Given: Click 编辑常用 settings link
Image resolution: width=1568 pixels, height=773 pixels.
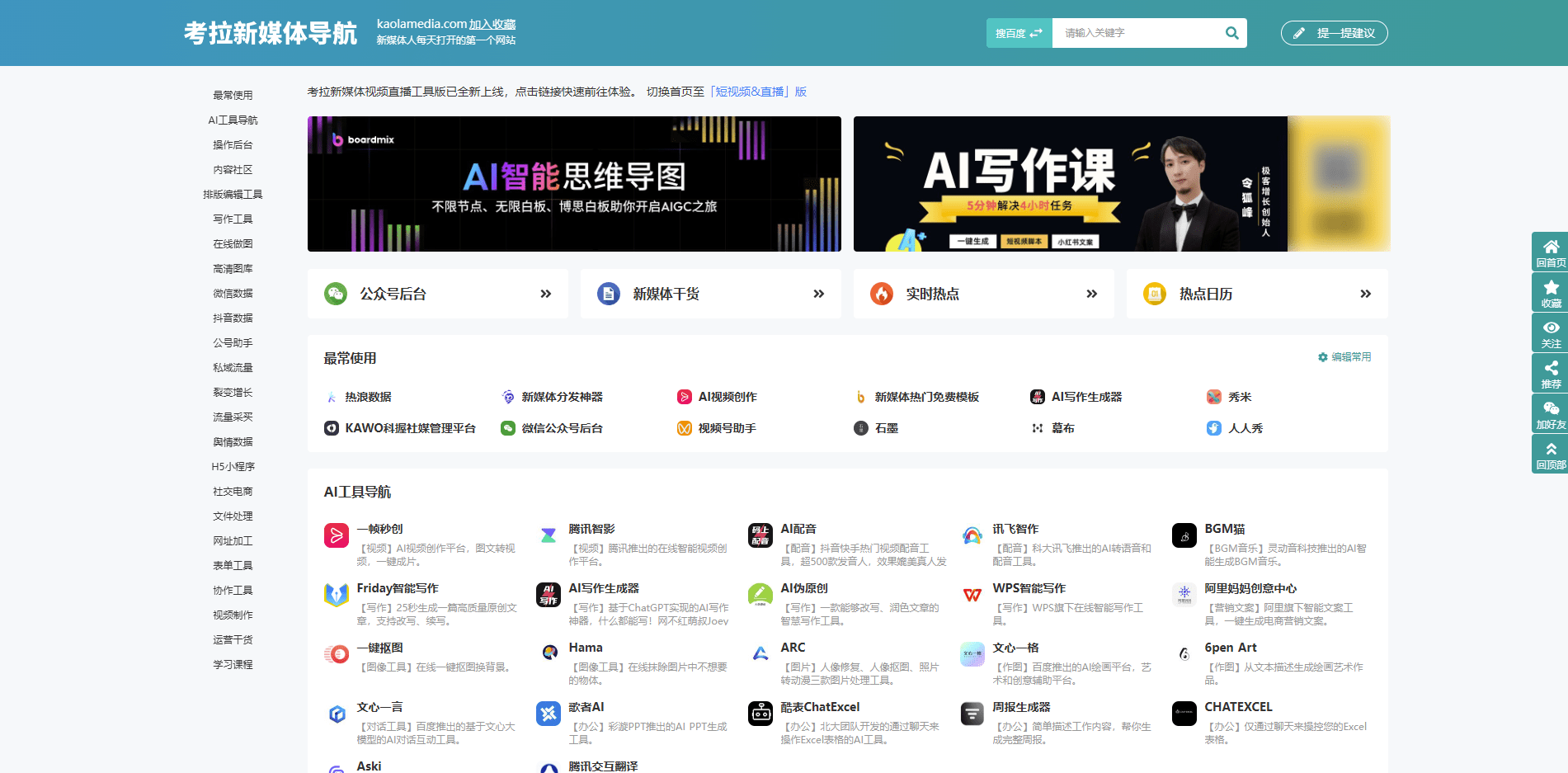Looking at the screenshot, I should [x=1344, y=357].
